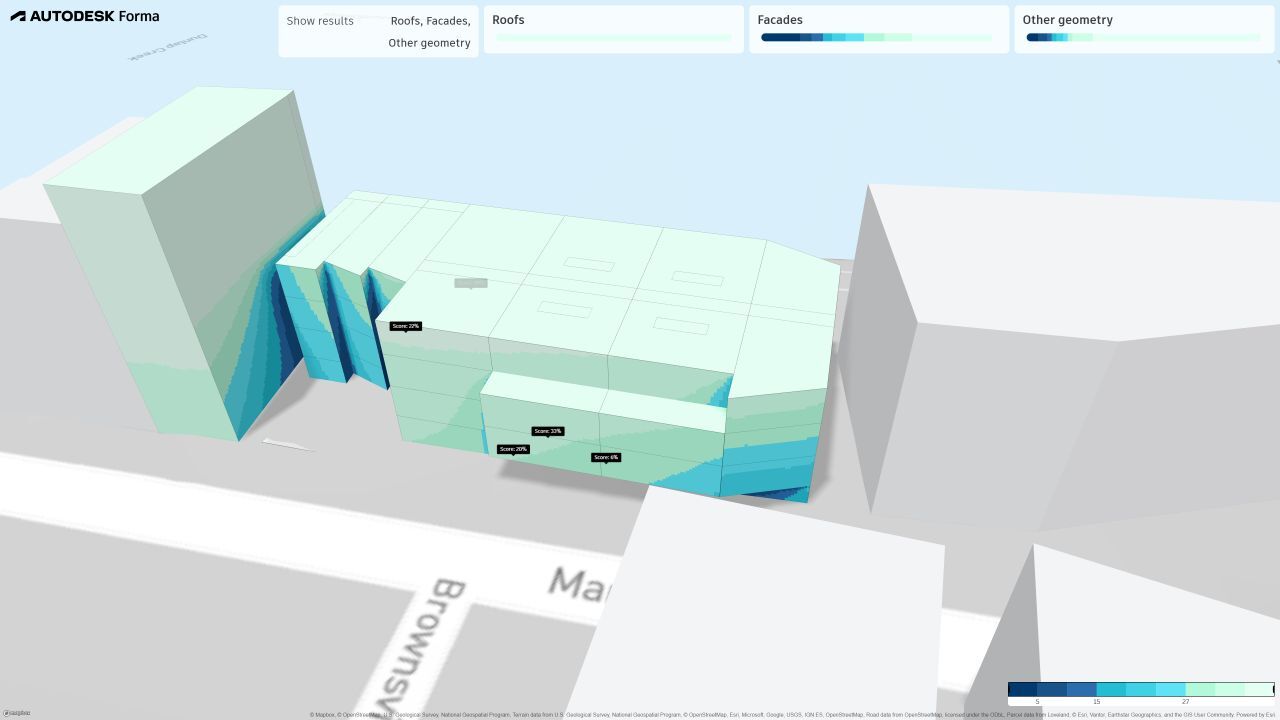Click the darkest blue legend swatch
This screenshot has height=720, width=1280.
(x=1023, y=689)
